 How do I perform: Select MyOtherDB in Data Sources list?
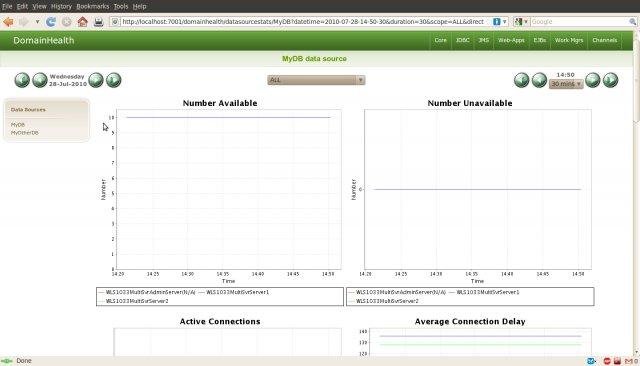click(x=24, y=133)
